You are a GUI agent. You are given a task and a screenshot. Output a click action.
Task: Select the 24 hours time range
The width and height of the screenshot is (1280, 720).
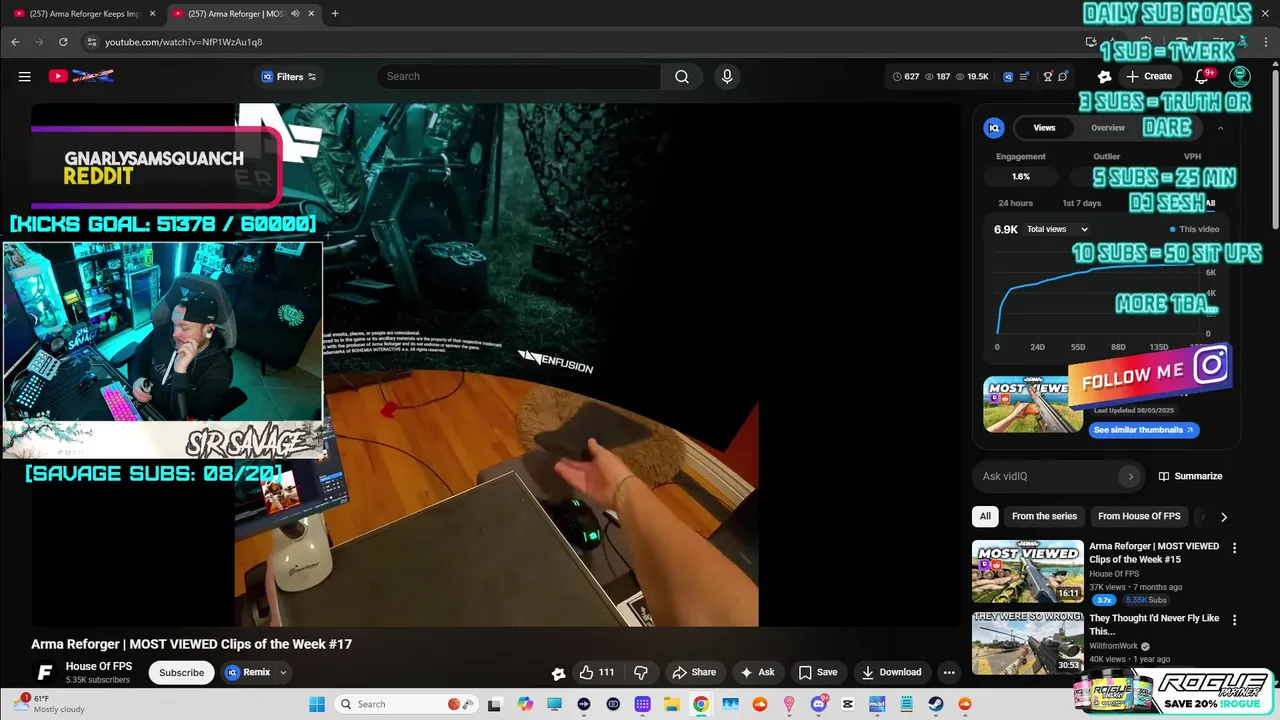click(x=1015, y=203)
